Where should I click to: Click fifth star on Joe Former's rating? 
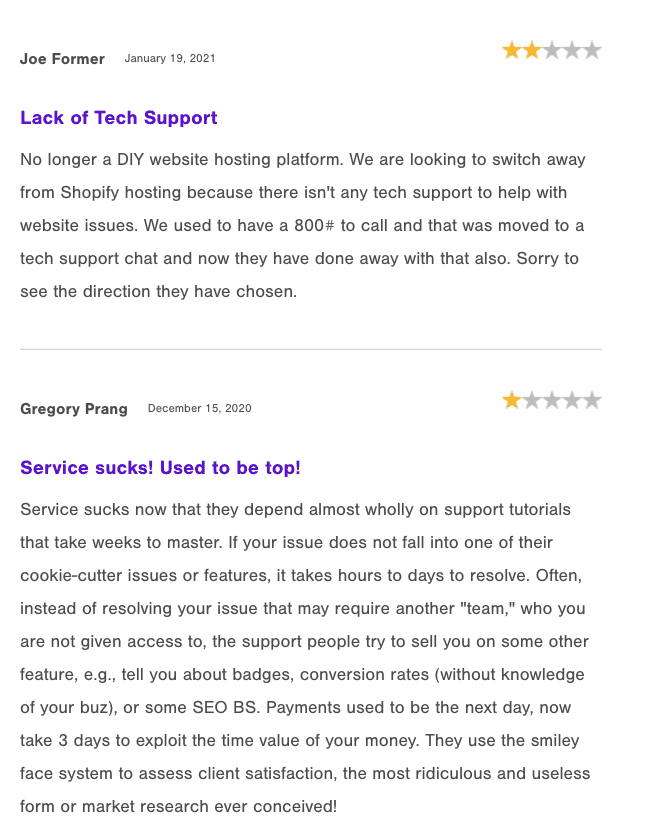pos(592,50)
